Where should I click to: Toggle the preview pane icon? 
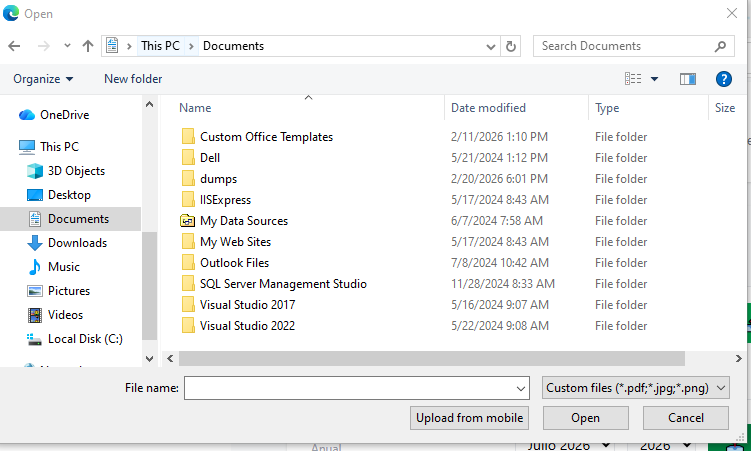tap(688, 79)
